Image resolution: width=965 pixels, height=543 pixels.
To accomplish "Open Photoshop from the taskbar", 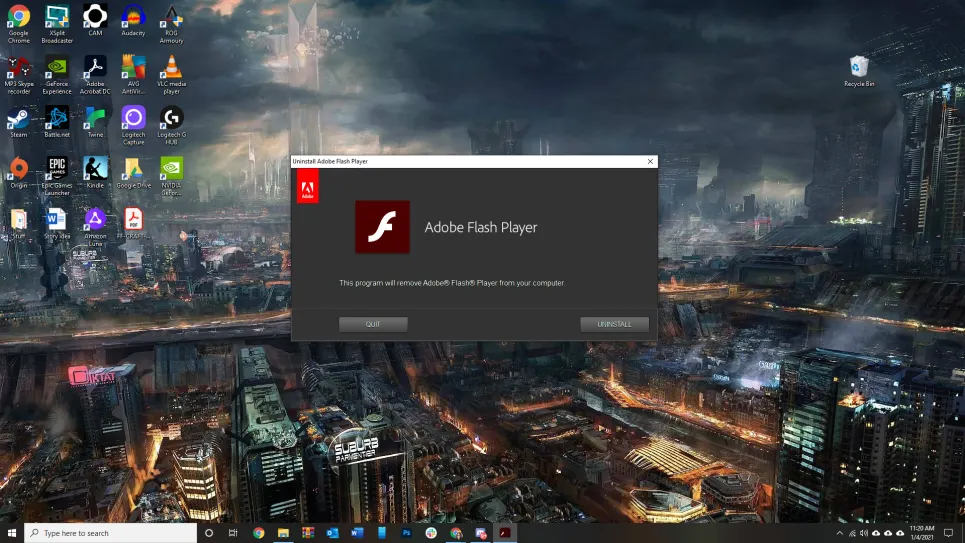I will tap(406, 533).
